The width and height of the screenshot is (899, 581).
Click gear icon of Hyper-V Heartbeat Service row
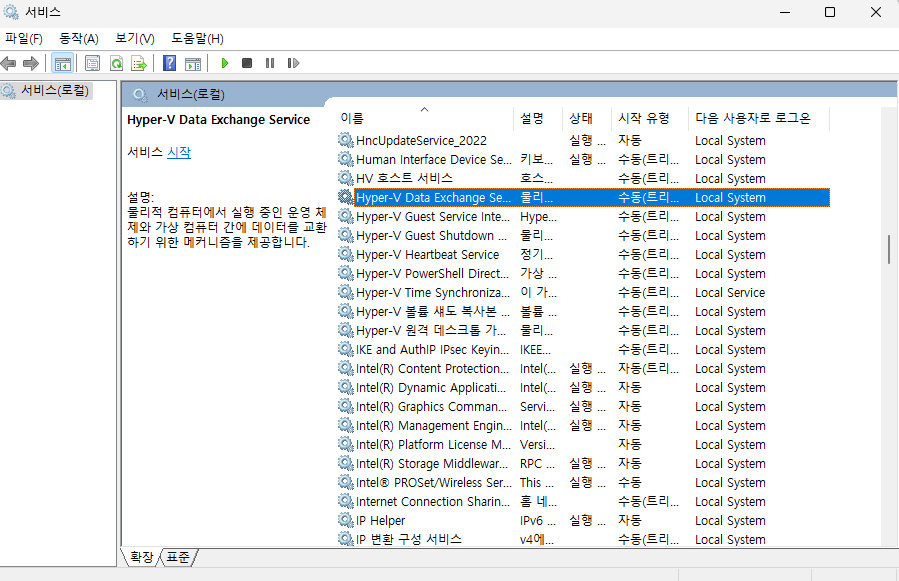pyautogui.click(x=346, y=254)
